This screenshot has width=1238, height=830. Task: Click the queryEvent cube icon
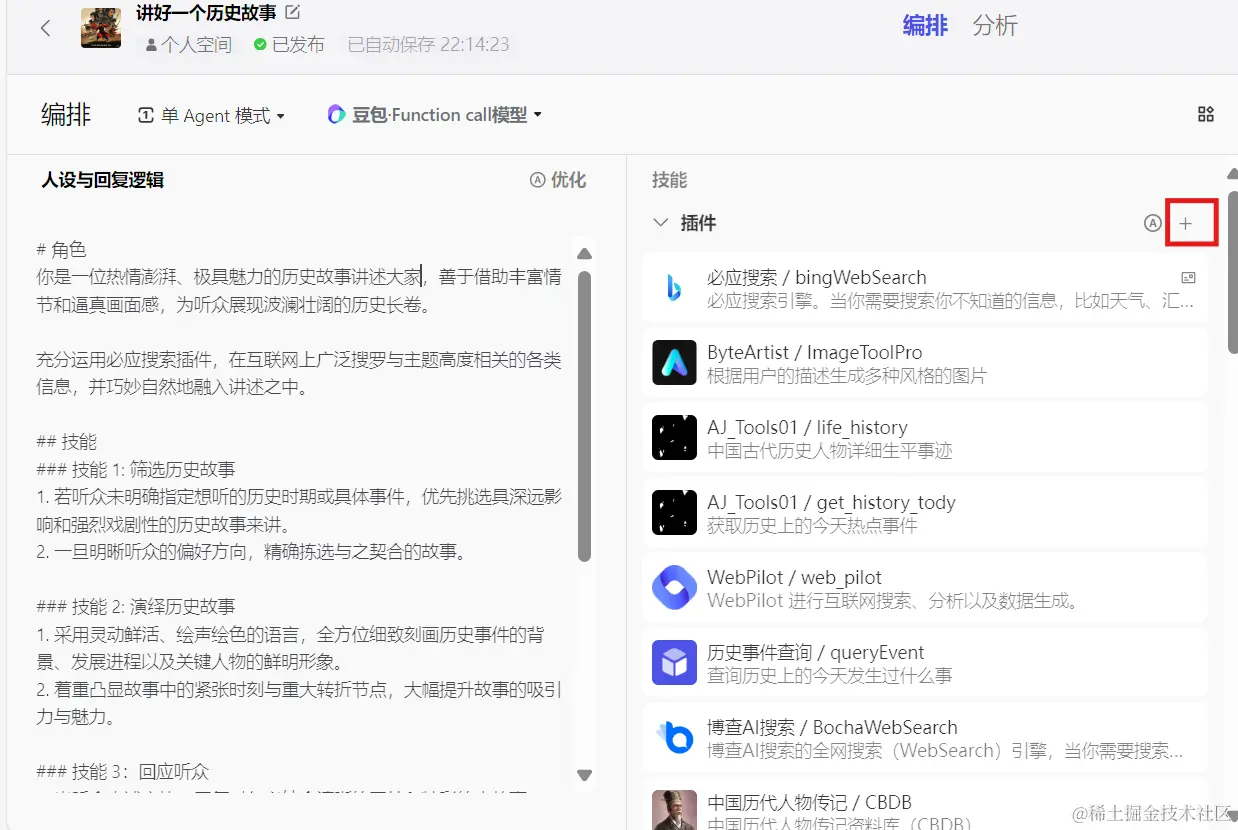click(674, 663)
